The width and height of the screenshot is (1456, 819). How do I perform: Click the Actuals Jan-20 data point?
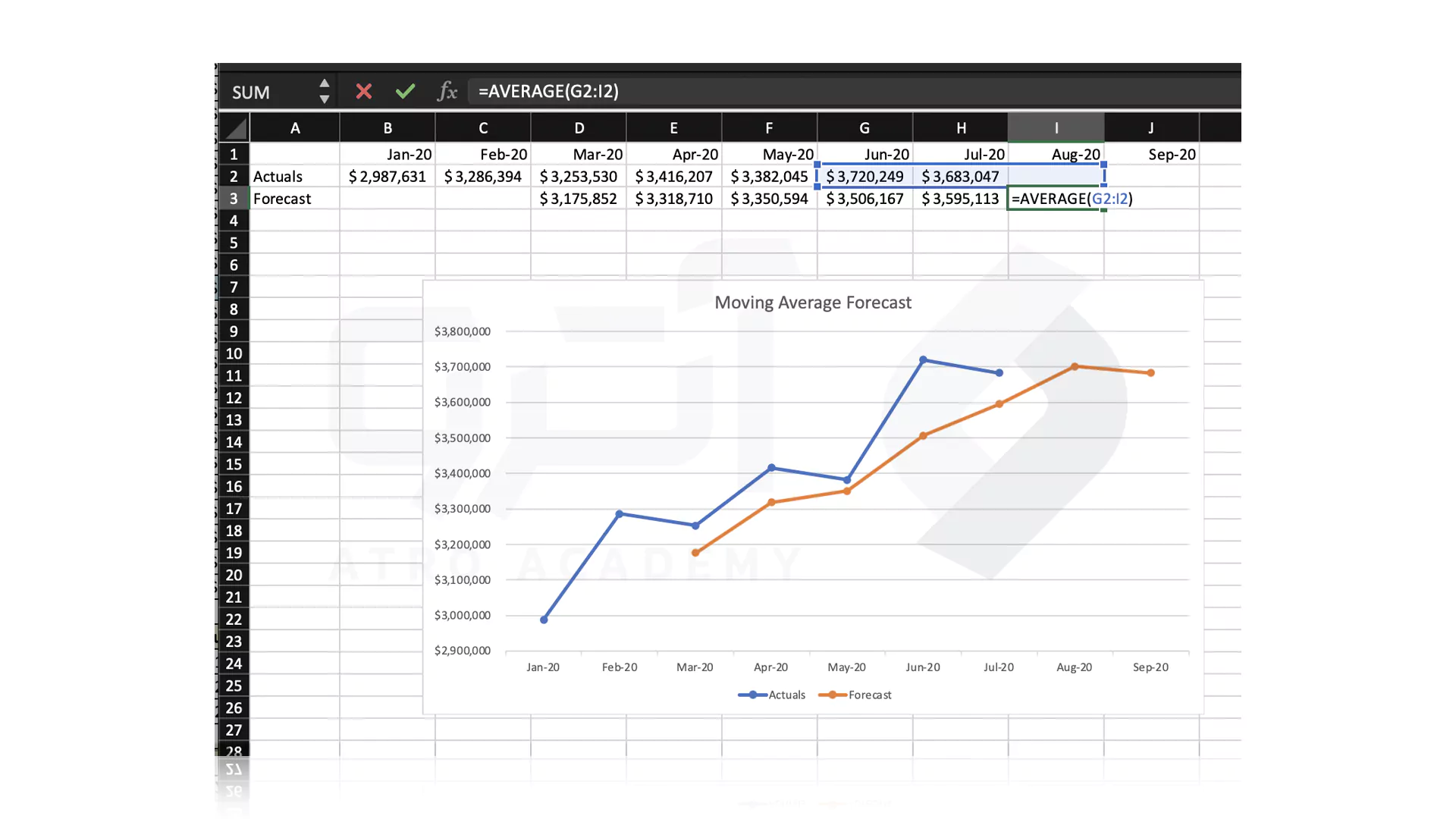544,620
